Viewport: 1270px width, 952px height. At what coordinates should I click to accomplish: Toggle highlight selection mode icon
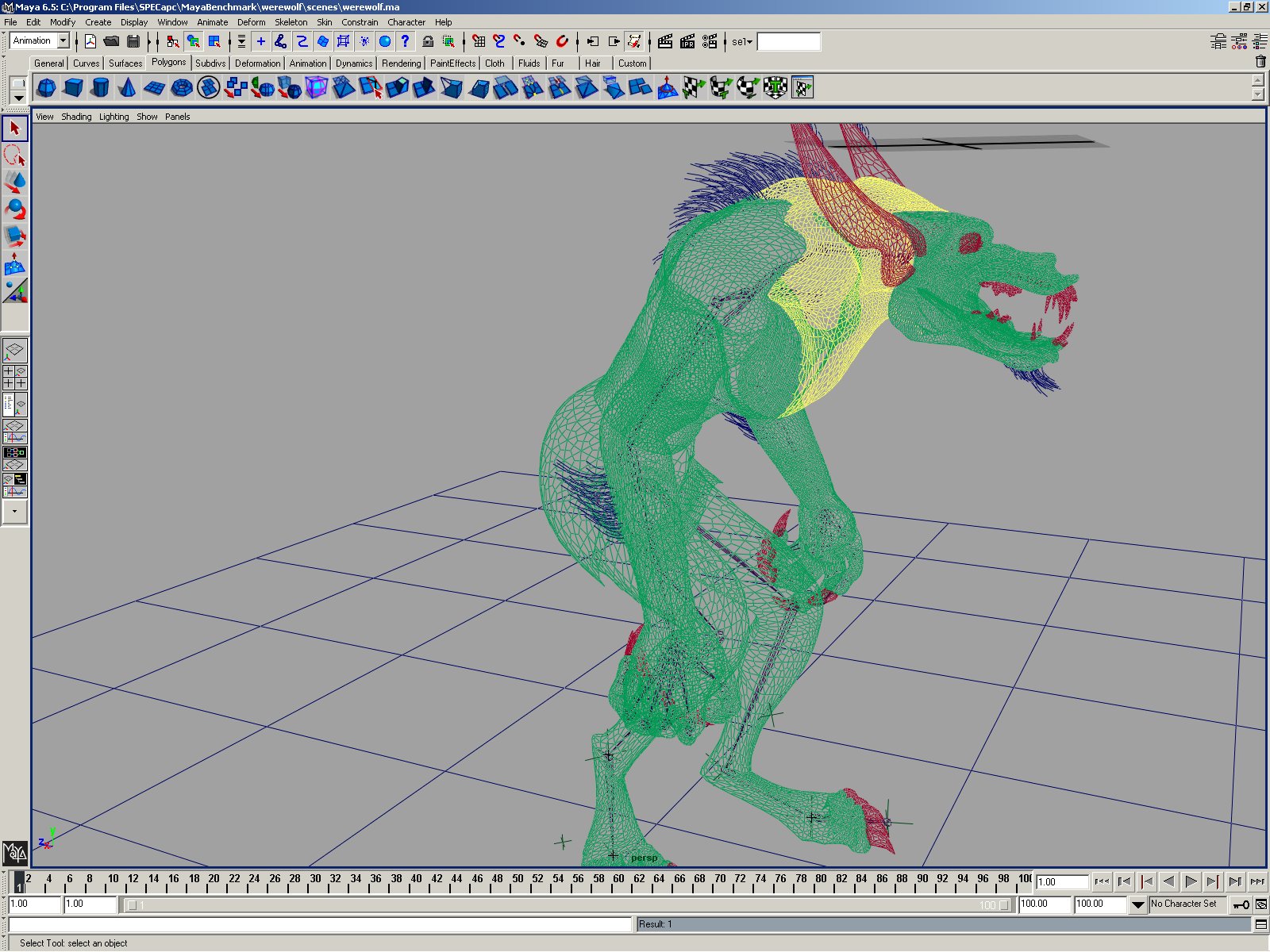(448, 41)
